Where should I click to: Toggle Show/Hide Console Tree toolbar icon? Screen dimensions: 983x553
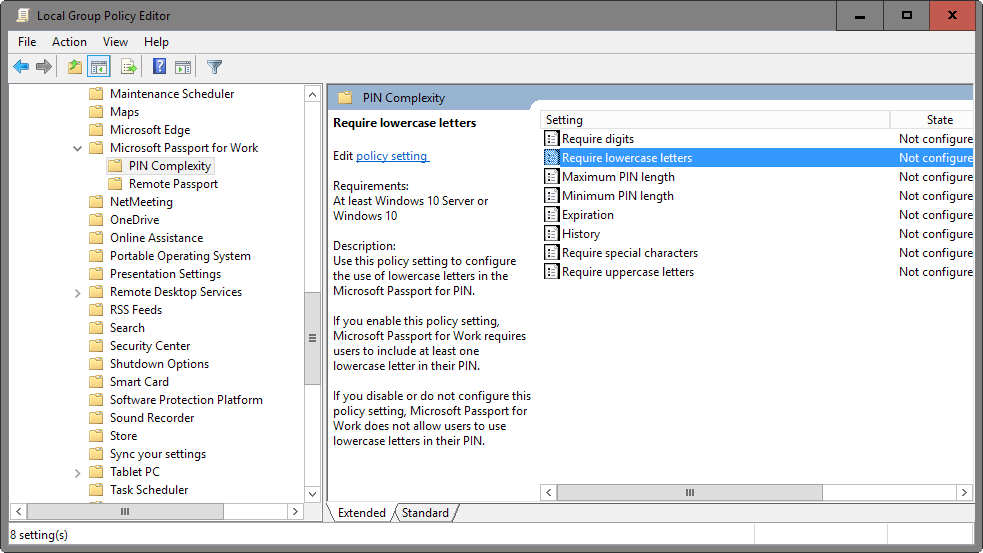click(x=99, y=67)
